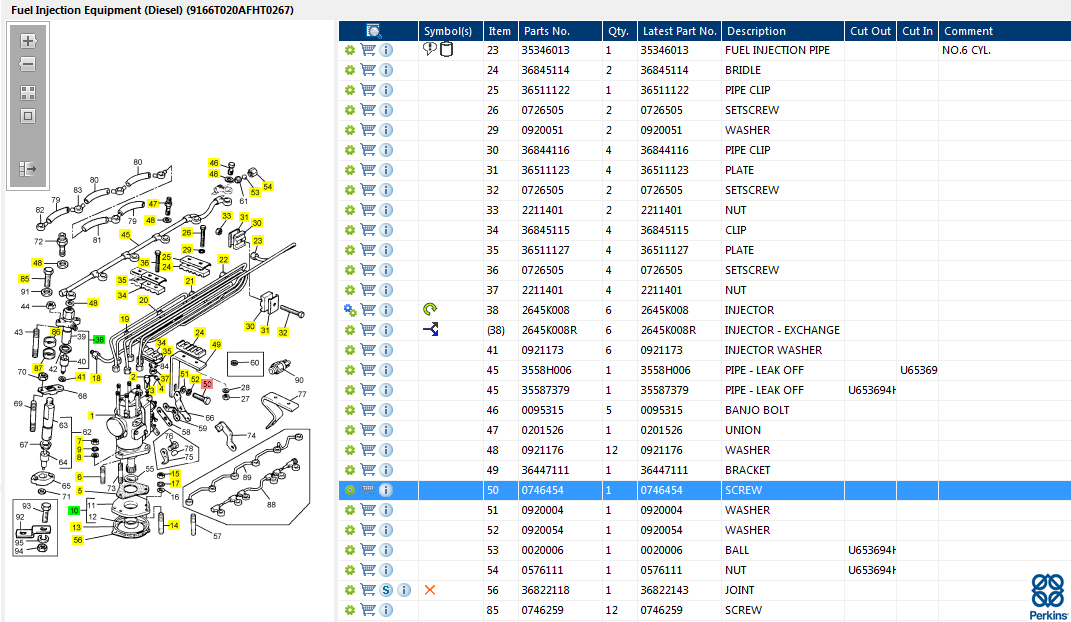Click quantity 12 on item 85 row
Viewport: 1071px width, 622px height.
pos(611,610)
